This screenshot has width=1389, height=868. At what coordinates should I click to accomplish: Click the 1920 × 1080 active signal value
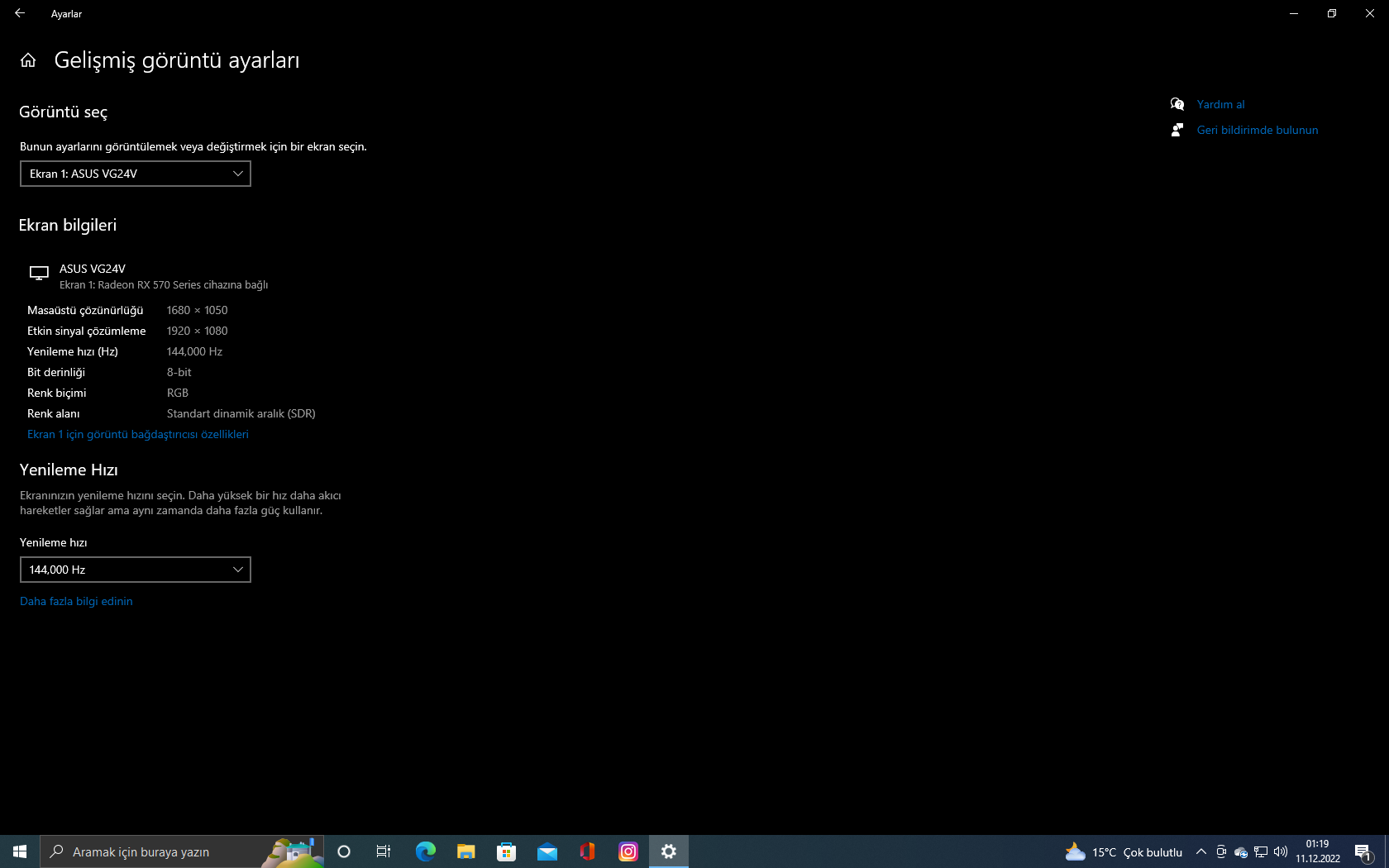(198, 331)
